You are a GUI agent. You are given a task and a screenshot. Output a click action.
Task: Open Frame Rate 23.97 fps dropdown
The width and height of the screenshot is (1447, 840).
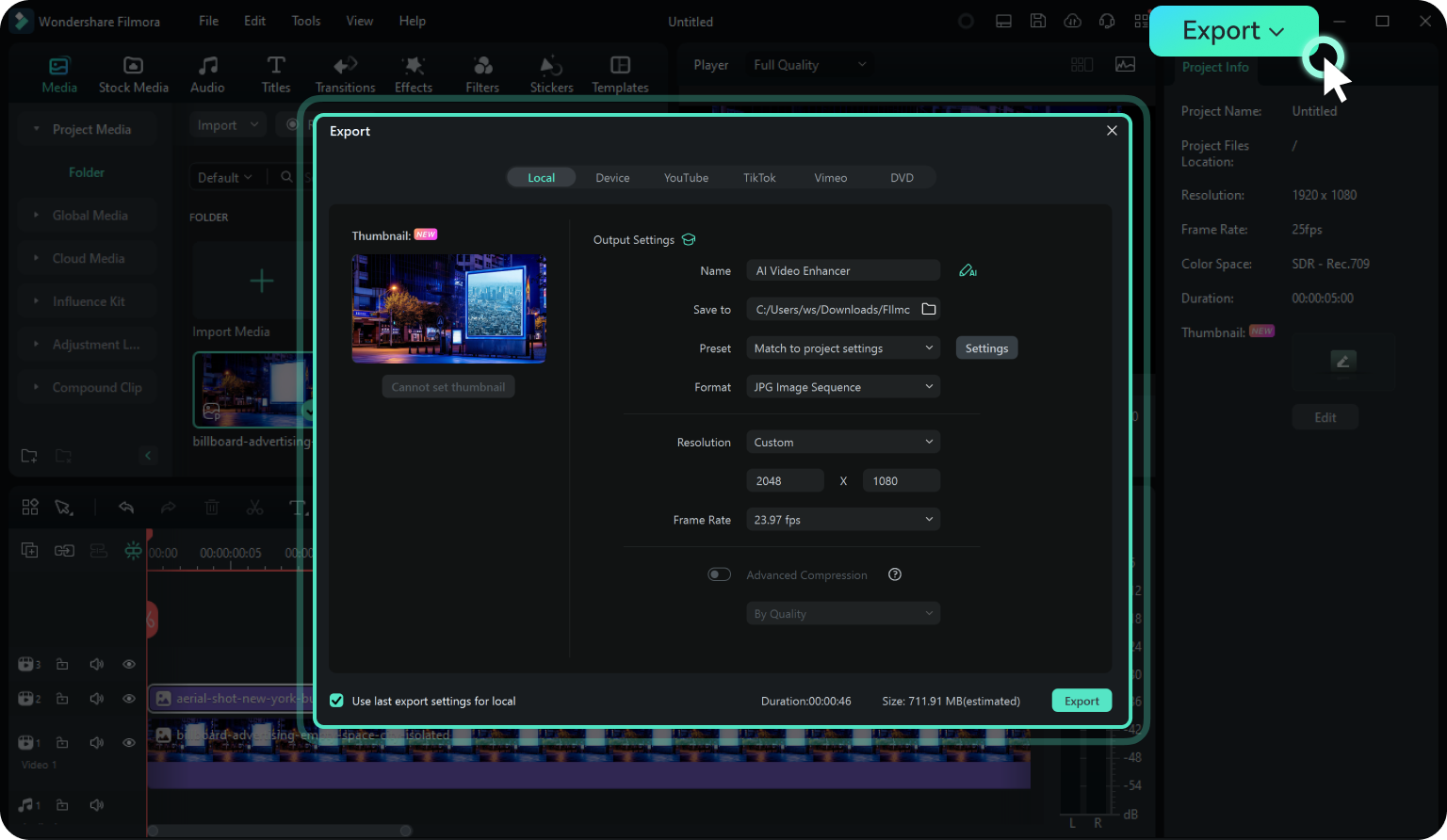(843, 520)
